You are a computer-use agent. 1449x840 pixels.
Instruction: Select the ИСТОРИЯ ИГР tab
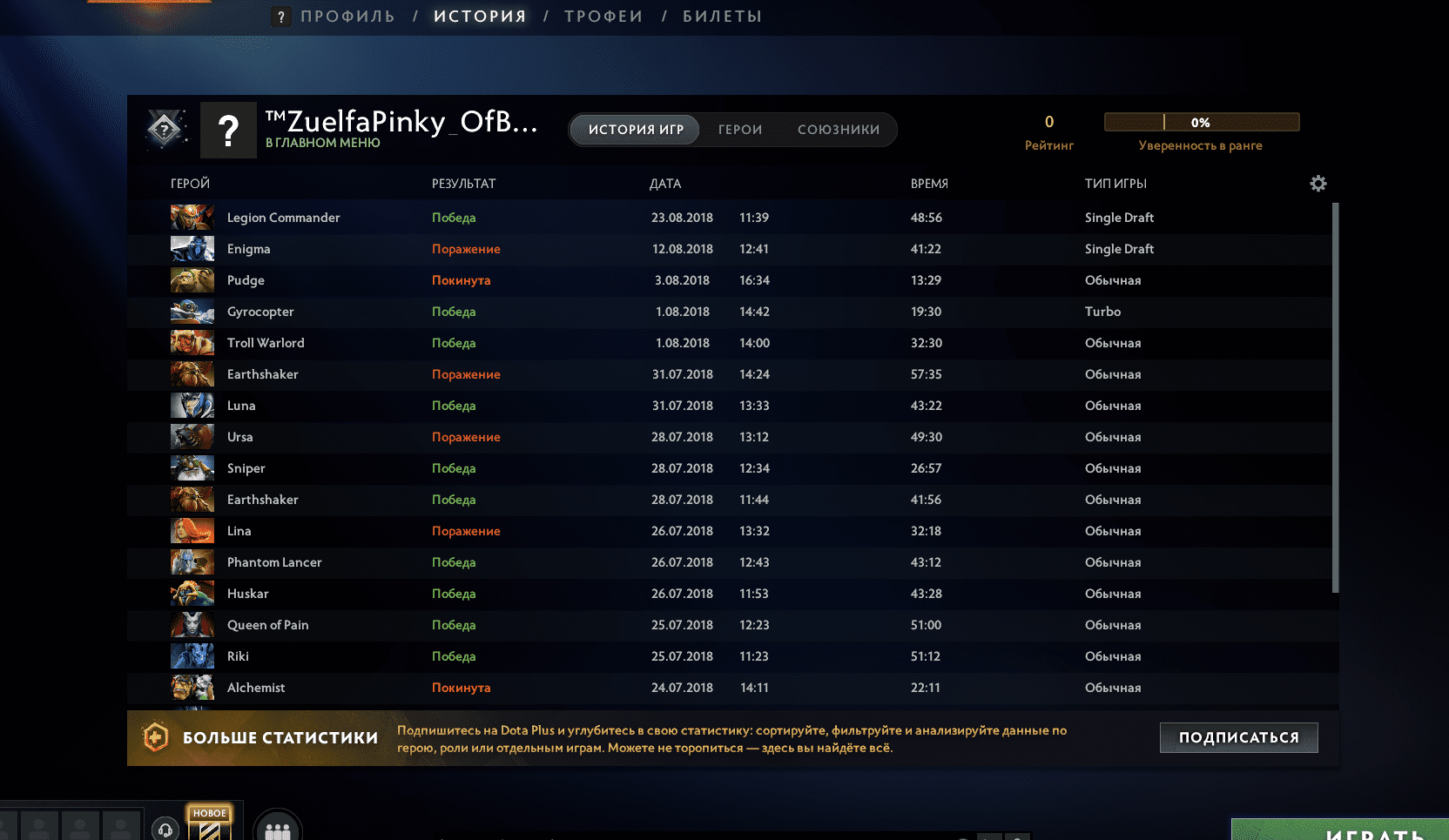click(636, 130)
